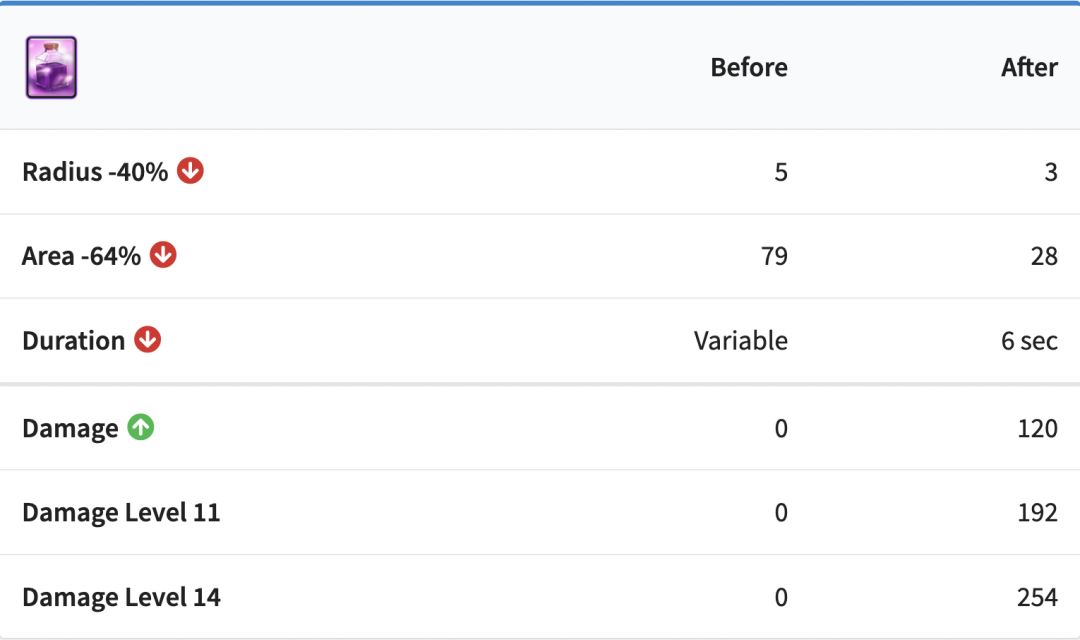Select the Before column header
This screenshot has width=1080, height=640.
(748, 67)
